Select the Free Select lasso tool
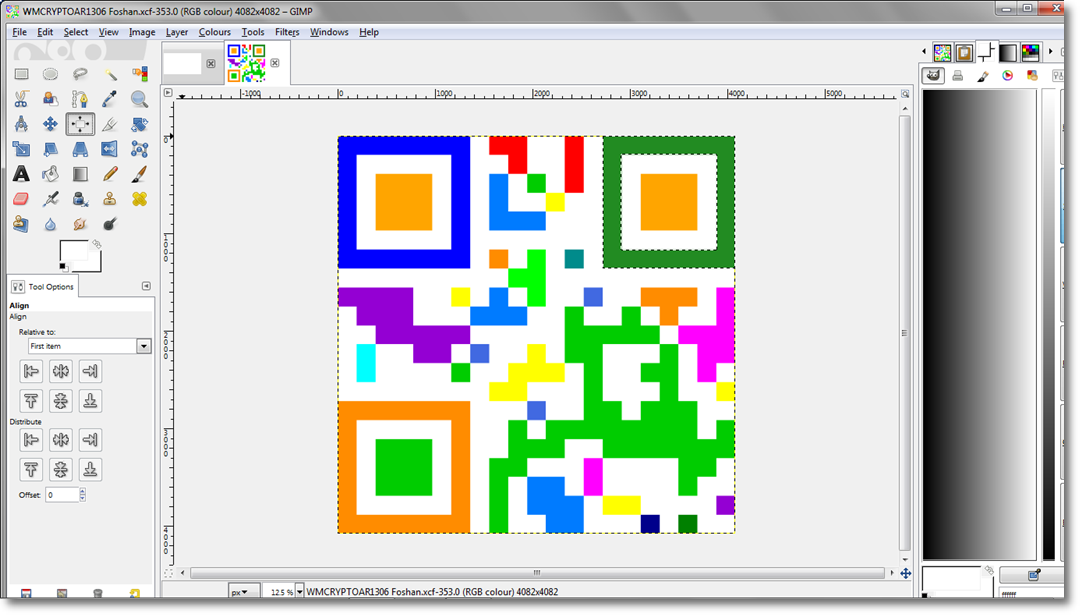Image resolution: width=1080 pixels, height=615 pixels. [x=80, y=74]
